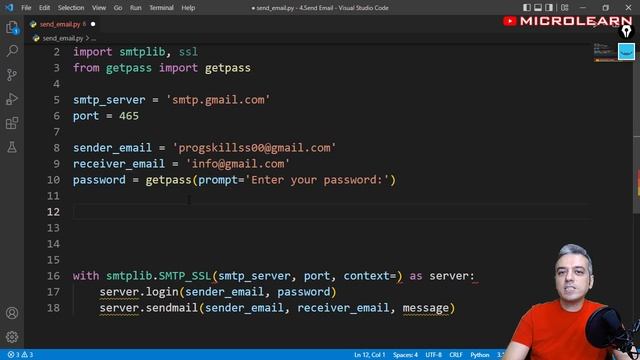Image resolution: width=640 pixels, height=360 pixels.
Task: Click the vertical editor scrollbar
Action: [x=636, y=176]
